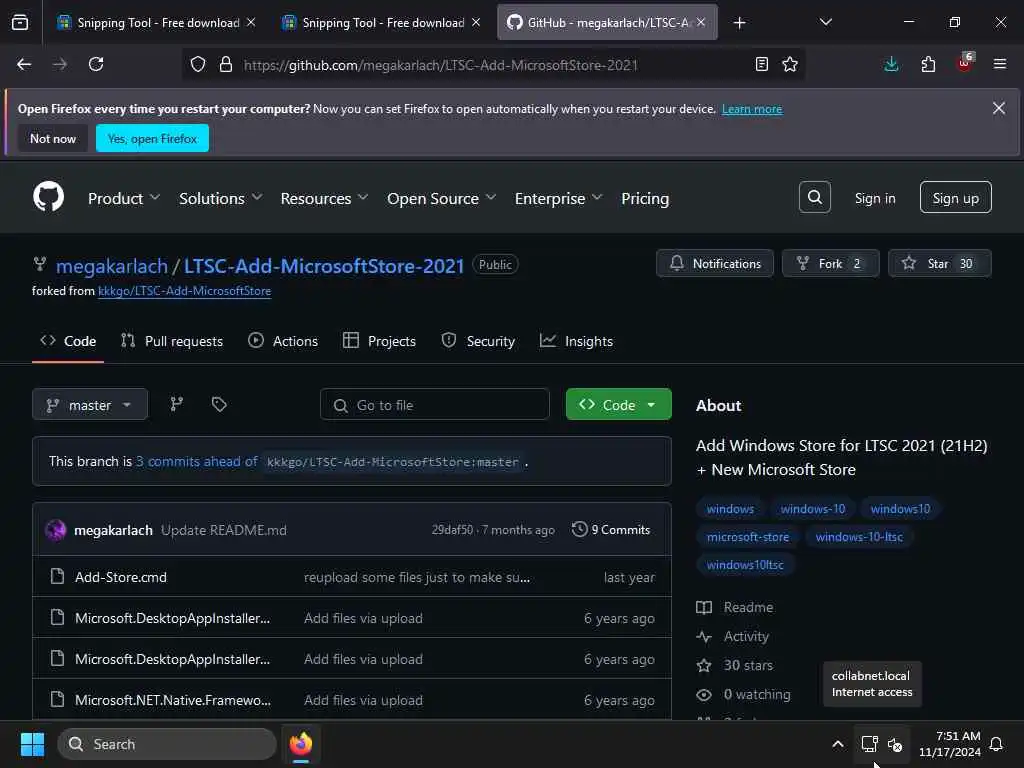List all tabs dropdown arrow

pos(825,22)
